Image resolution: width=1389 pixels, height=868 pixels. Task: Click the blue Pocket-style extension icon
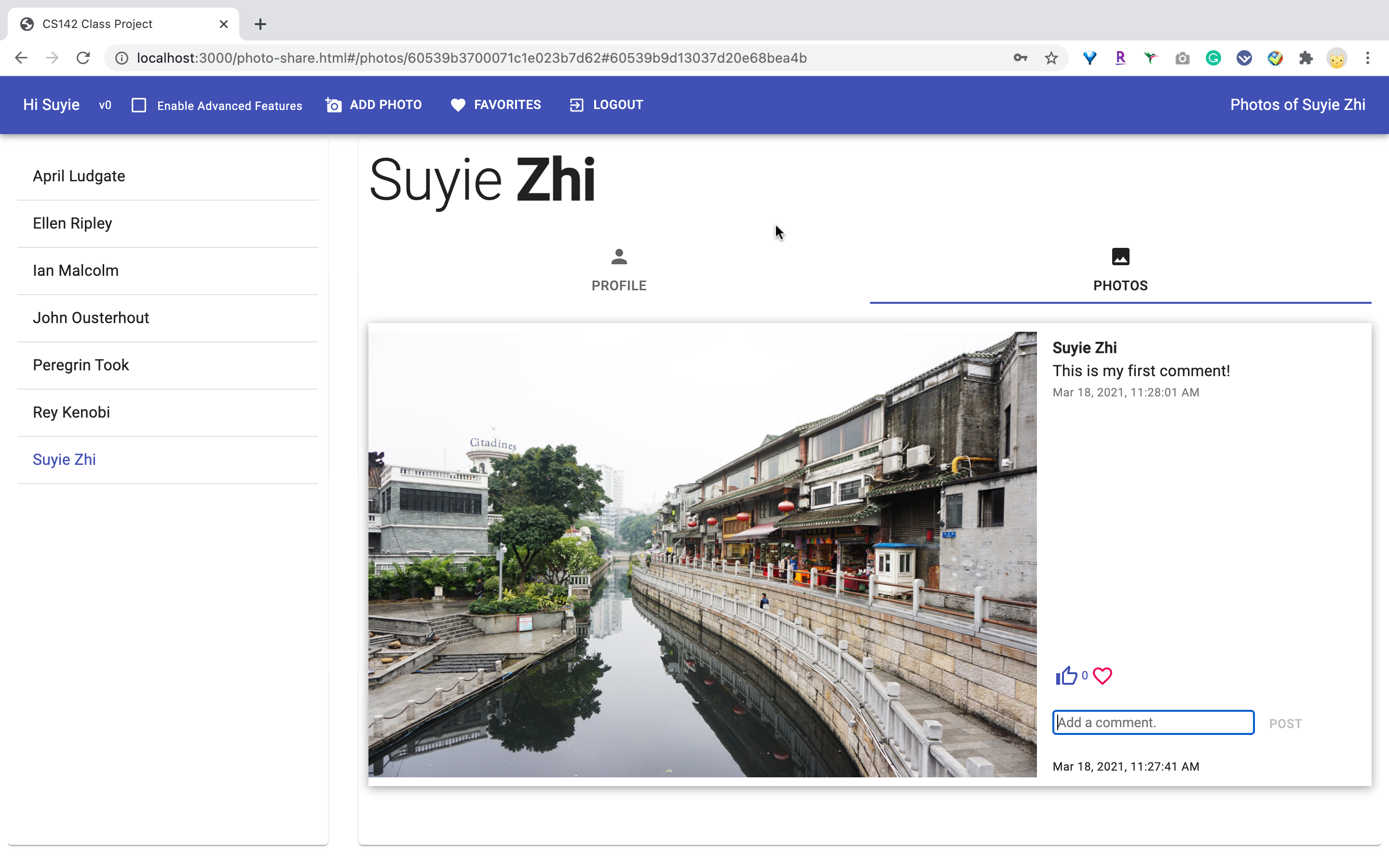1244,58
